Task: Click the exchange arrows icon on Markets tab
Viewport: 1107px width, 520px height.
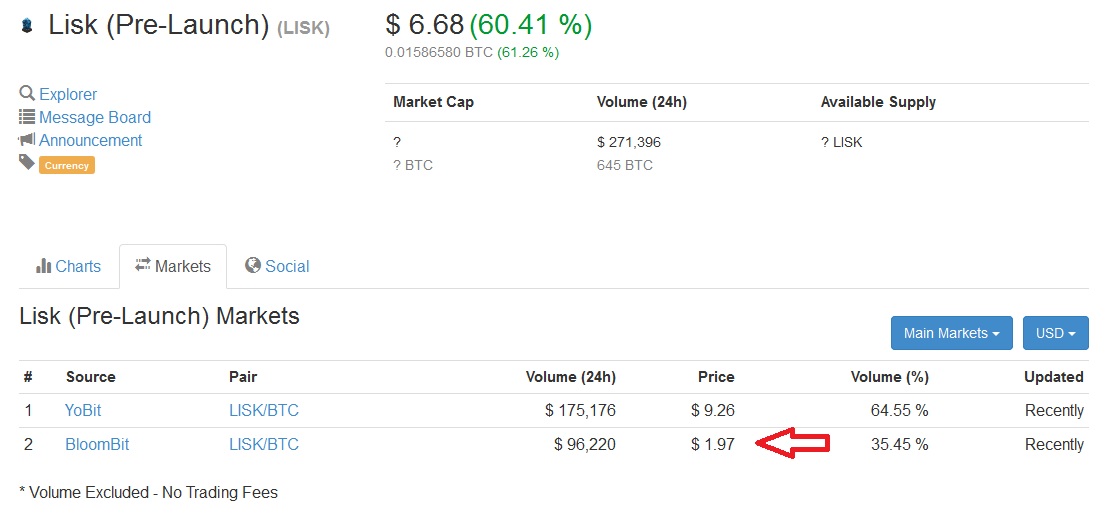Action: click(x=143, y=265)
